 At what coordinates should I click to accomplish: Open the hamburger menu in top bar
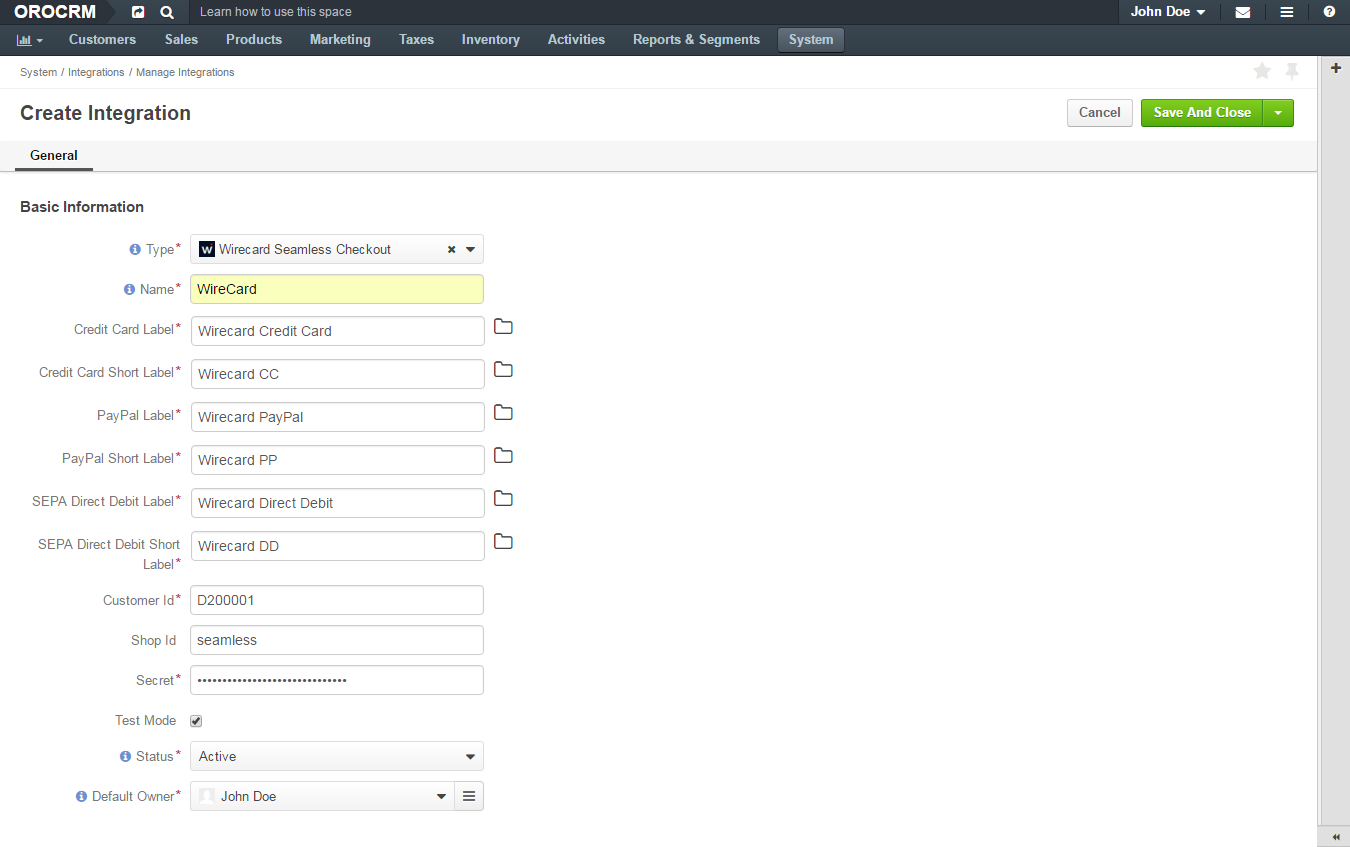pos(1287,12)
